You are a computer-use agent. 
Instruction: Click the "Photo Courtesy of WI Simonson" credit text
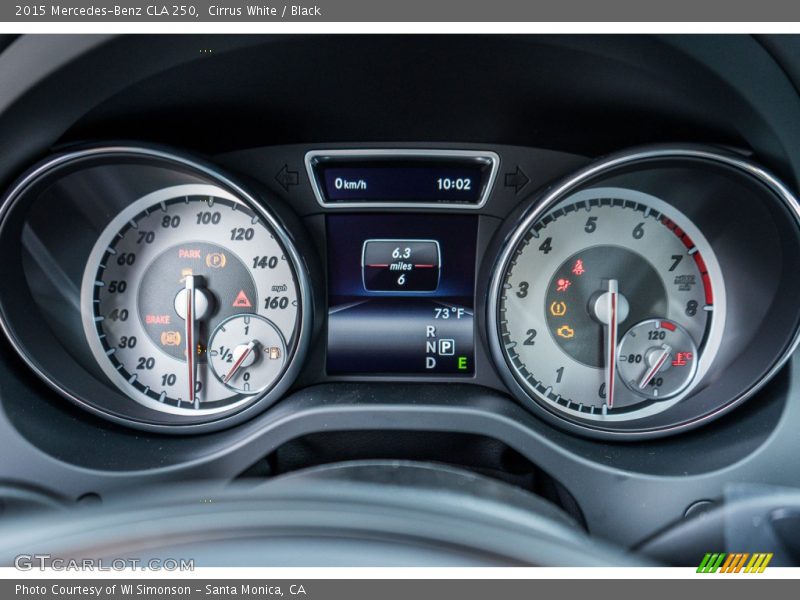(103, 590)
